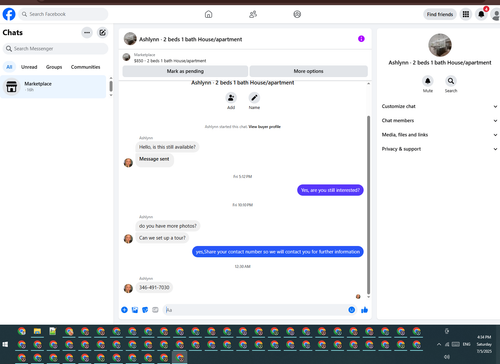Click ENG language indicator in taskbar
Viewport: 500px width, 364px height.
pos(466,344)
